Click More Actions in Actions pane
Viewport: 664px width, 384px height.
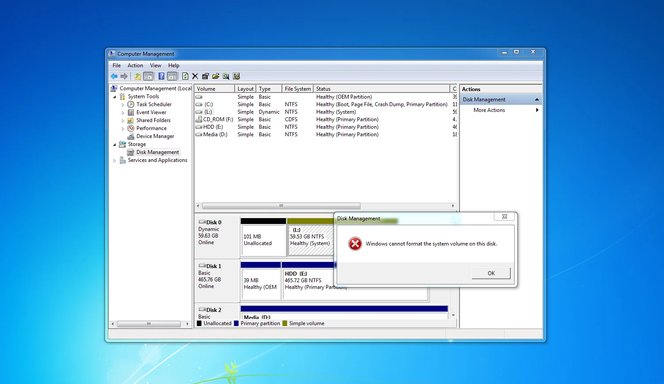489,110
